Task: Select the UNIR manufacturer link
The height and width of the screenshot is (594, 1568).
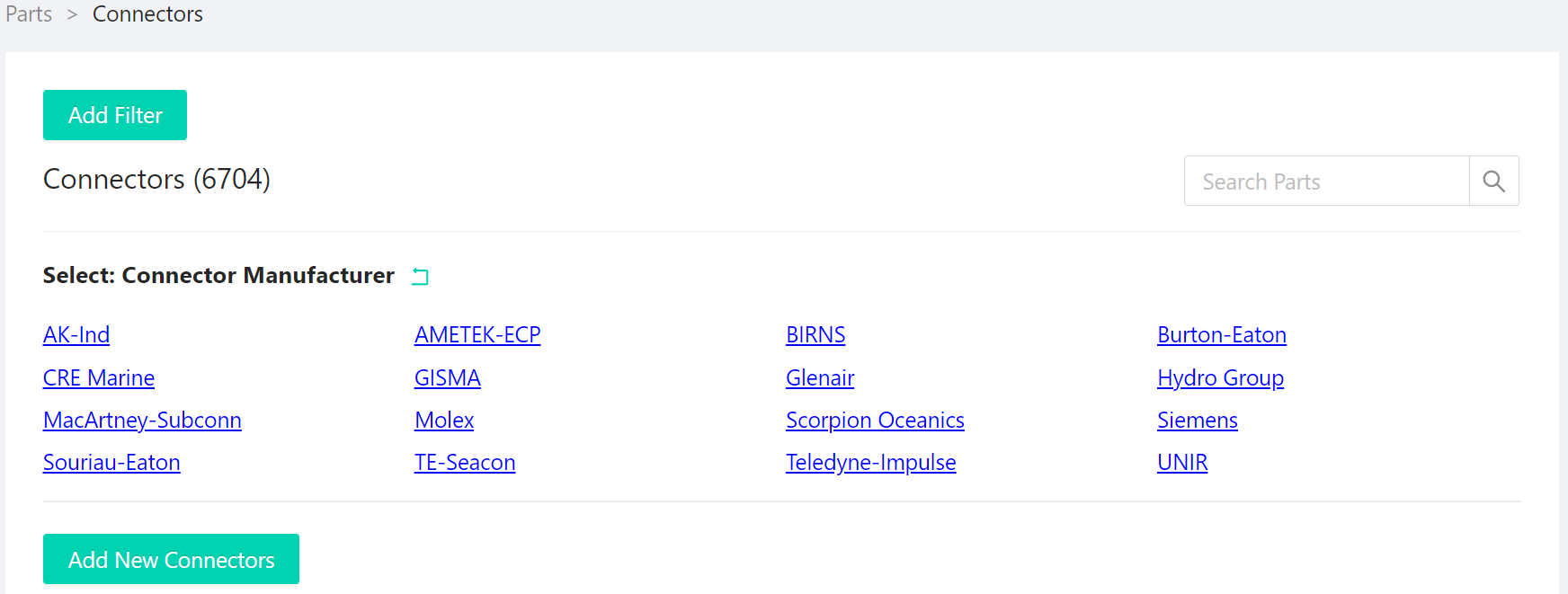Action: pyautogui.click(x=1182, y=463)
